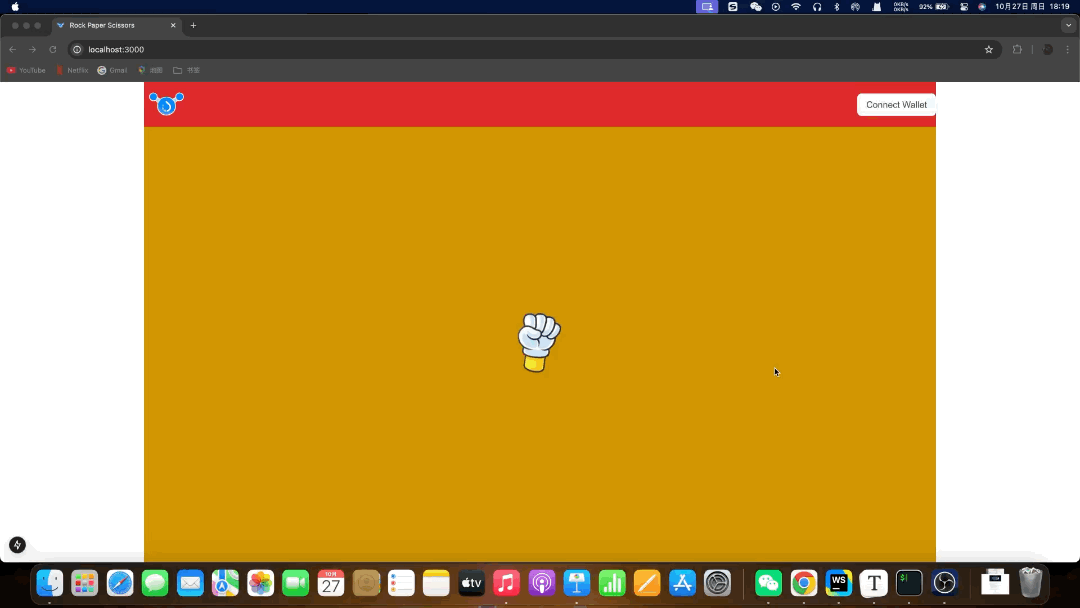1080x608 pixels.
Task: Open Podcasts from the dock
Action: tap(542, 583)
